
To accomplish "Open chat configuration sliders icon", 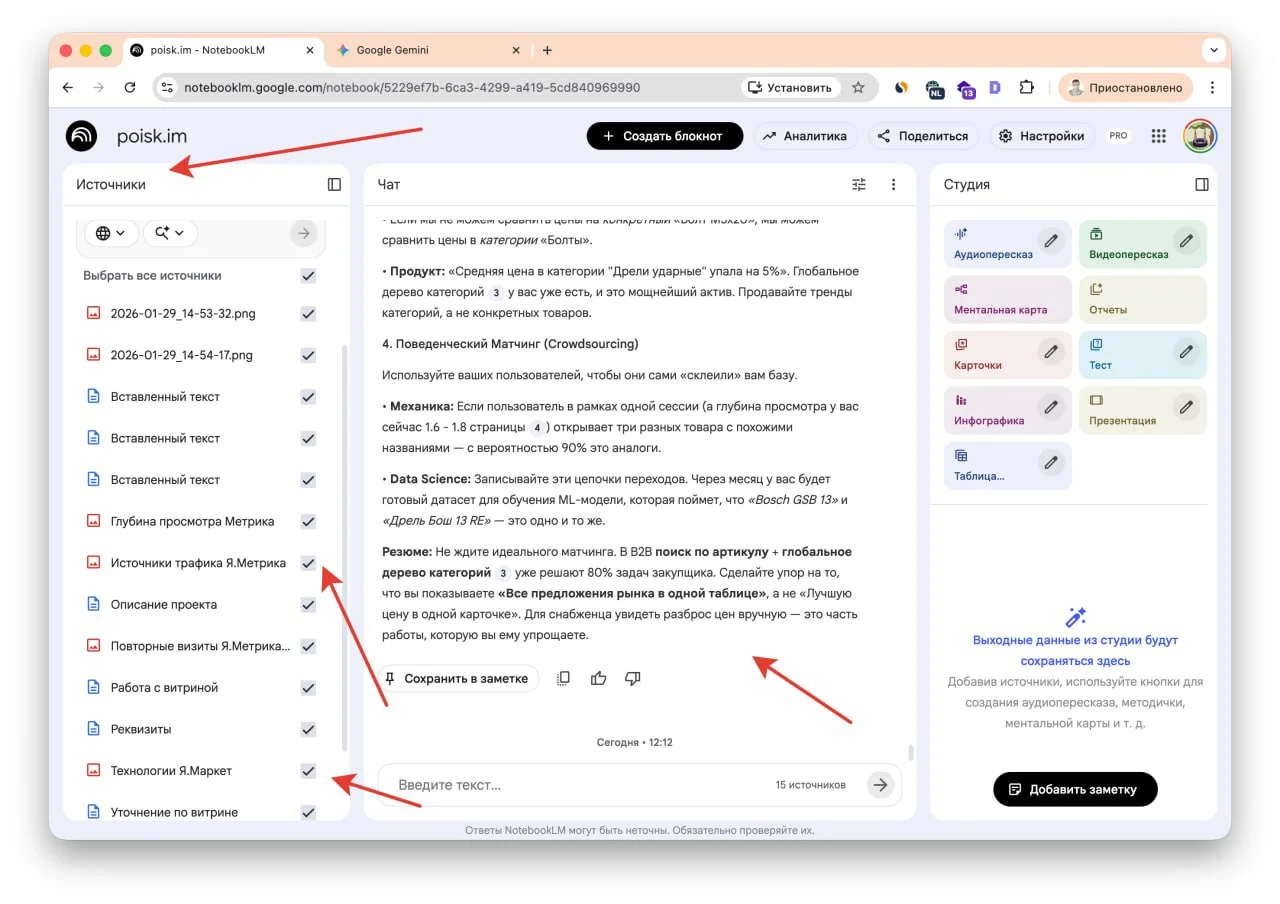I will [859, 184].
